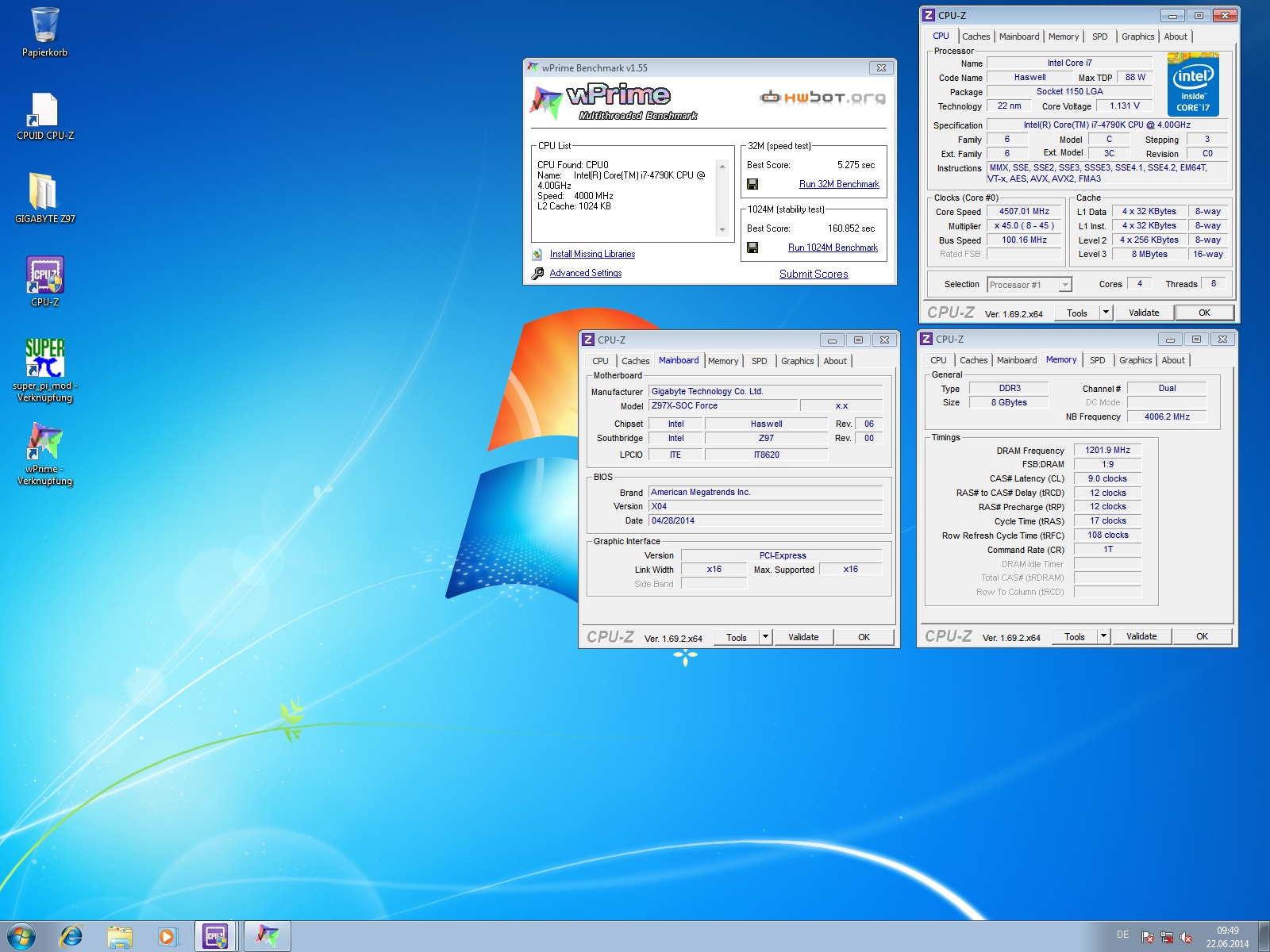Click the save icon beside Run 32M Benchmark
Image resolution: width=1270 pixels, height=952 pixels.
click(x=752, y=184)
